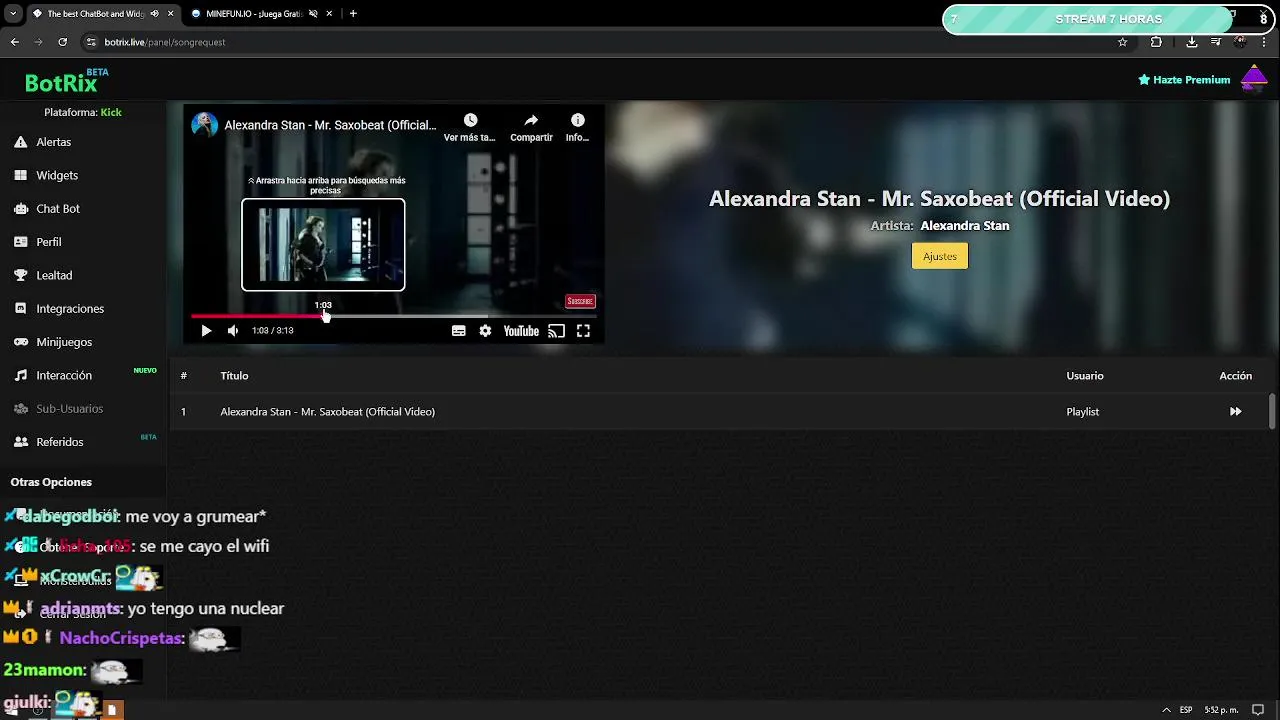Play the YouTube video
The height and width of the screenshot is (720, 1280).
206,331
